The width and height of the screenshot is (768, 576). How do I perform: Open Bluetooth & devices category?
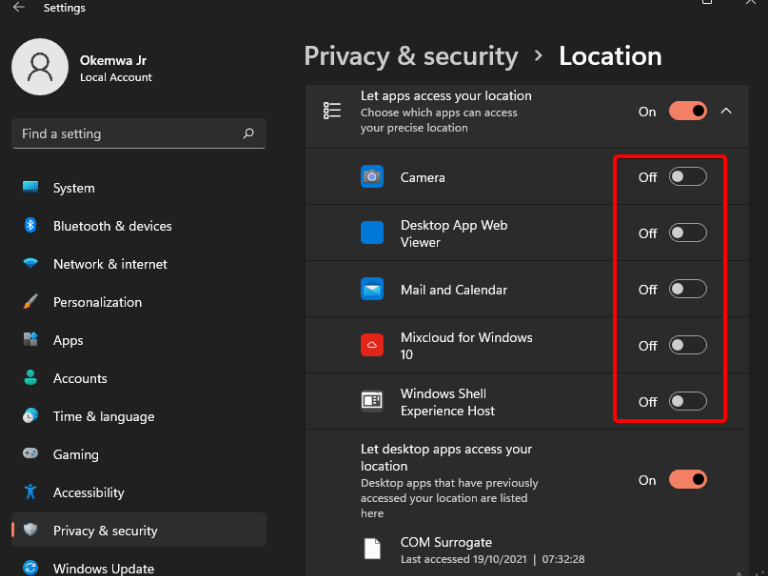pyautogui.click(x=139, y=226)
